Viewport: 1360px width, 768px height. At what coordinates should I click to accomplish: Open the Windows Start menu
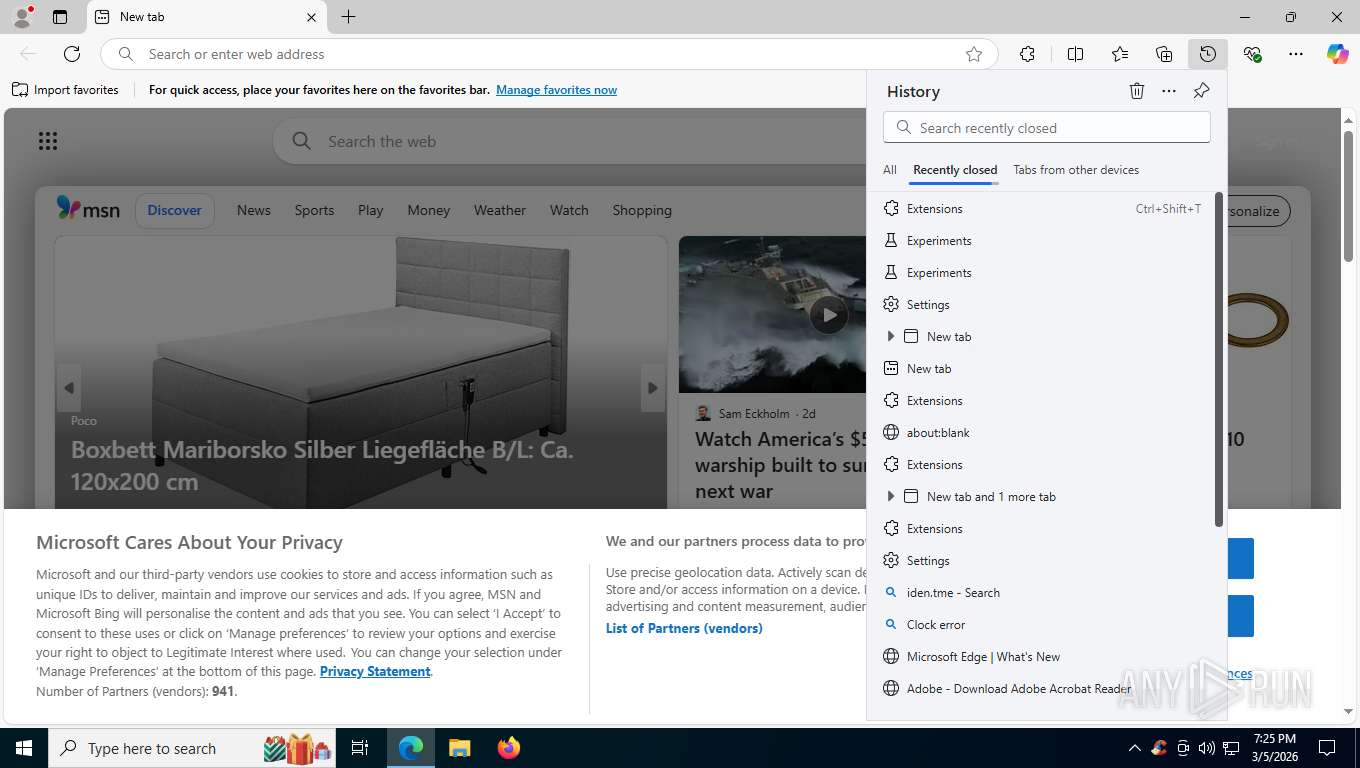coord(23,748)
